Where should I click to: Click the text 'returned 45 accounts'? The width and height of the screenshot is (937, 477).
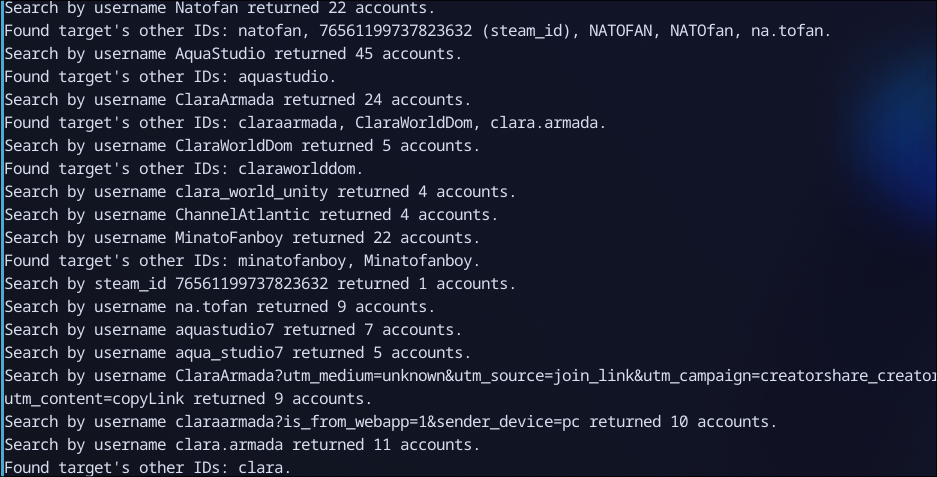363,54
